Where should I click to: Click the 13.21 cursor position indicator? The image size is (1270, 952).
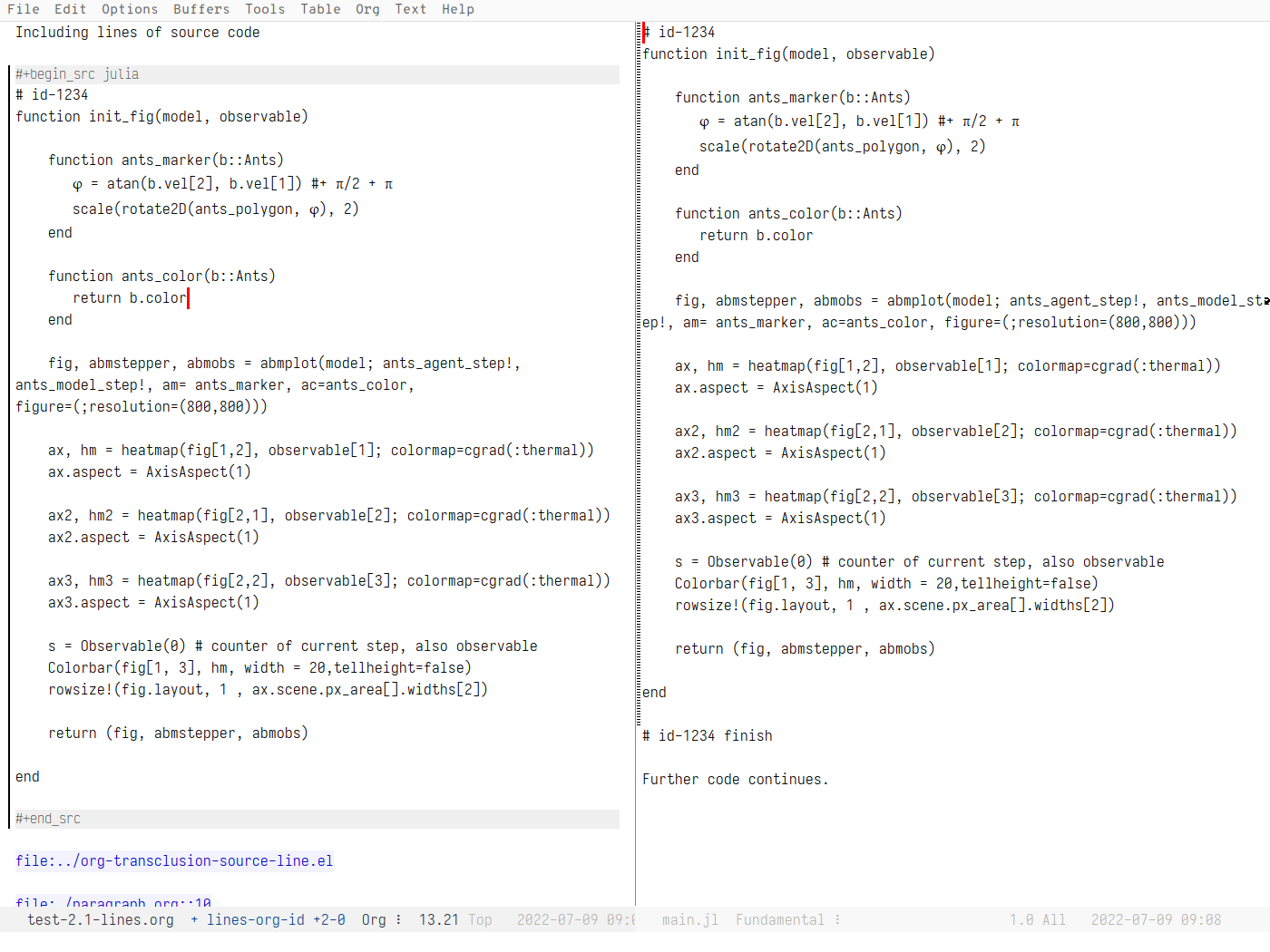[x=438, y=919]
